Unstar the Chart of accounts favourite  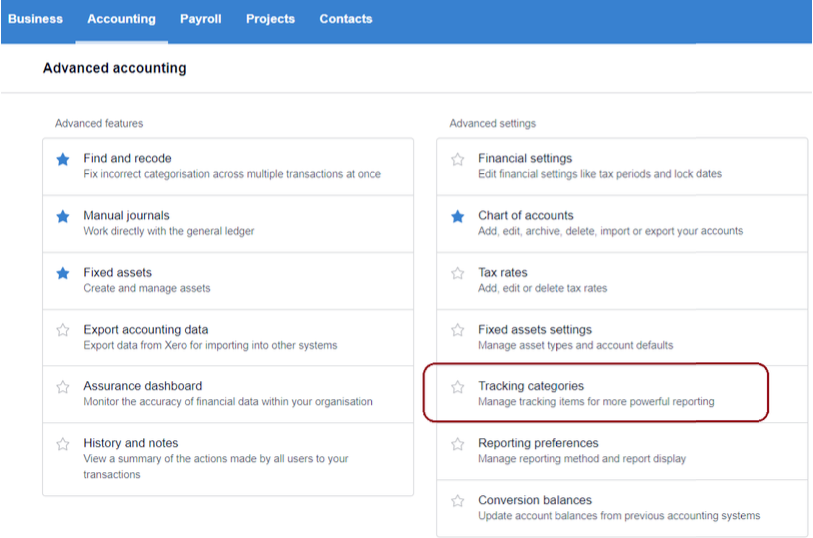coord(457,216)
